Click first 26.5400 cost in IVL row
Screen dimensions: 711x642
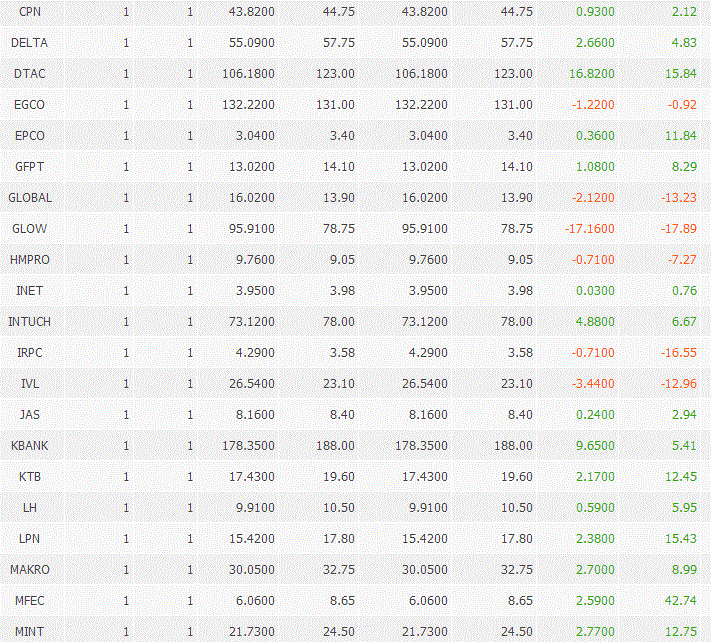tap(252, 384)
